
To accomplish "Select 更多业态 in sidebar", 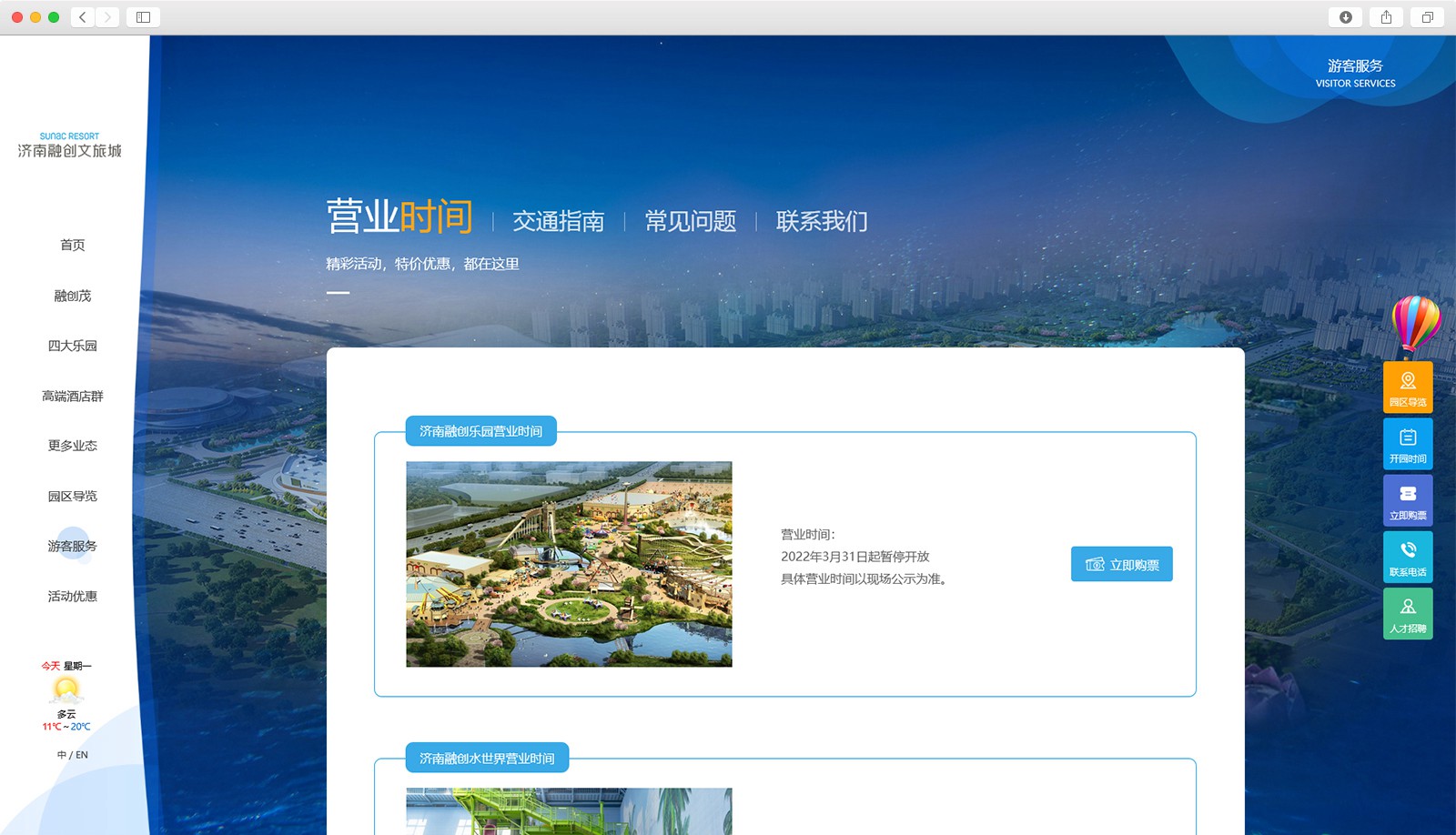I will click(73, 446).
